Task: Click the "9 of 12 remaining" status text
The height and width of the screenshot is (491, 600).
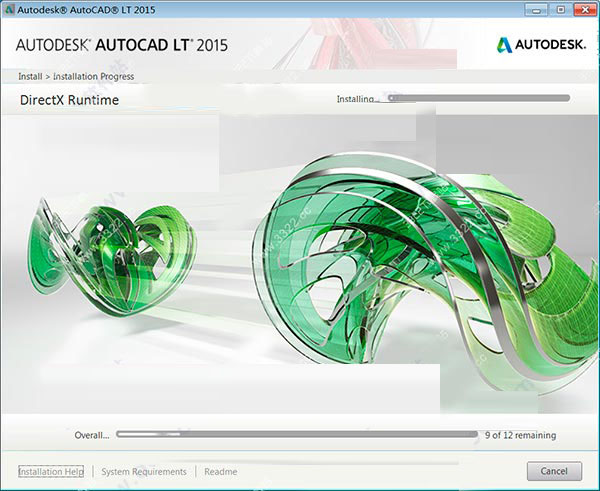Action: 520,435
